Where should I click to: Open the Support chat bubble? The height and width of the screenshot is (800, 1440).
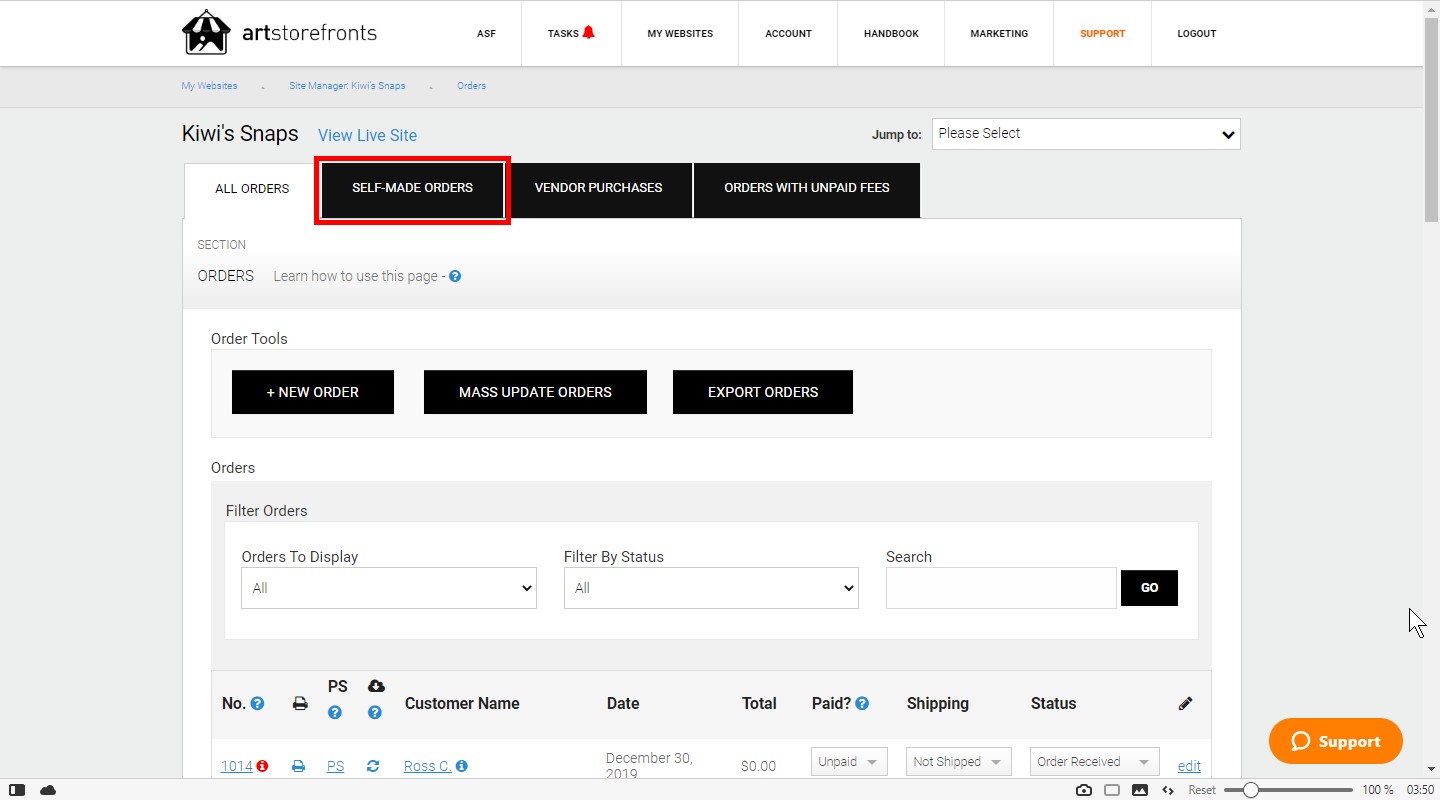click(x=1335, y=741)
